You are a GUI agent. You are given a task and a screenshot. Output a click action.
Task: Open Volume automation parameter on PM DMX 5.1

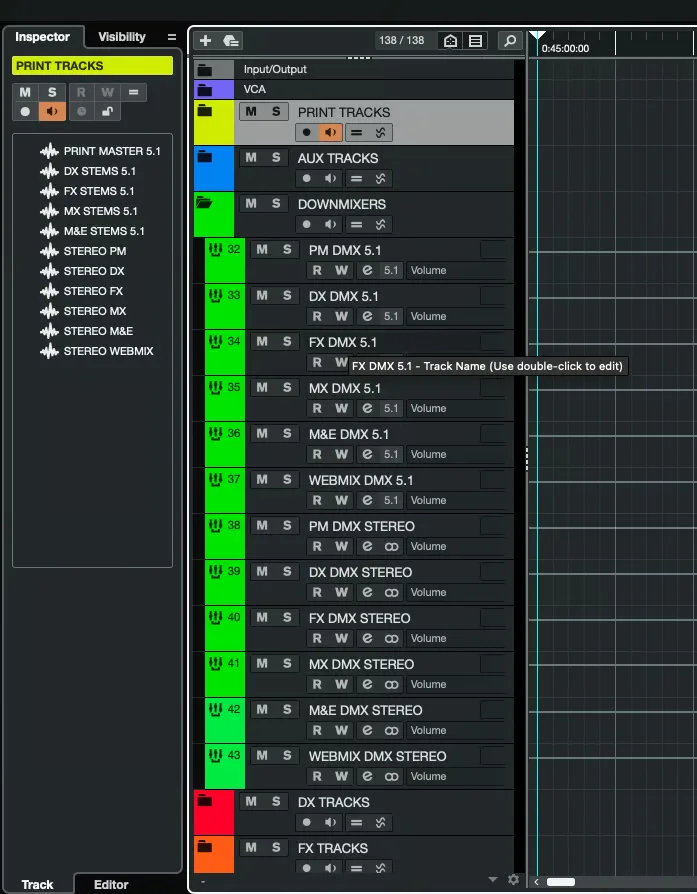[x=455, y=270]
